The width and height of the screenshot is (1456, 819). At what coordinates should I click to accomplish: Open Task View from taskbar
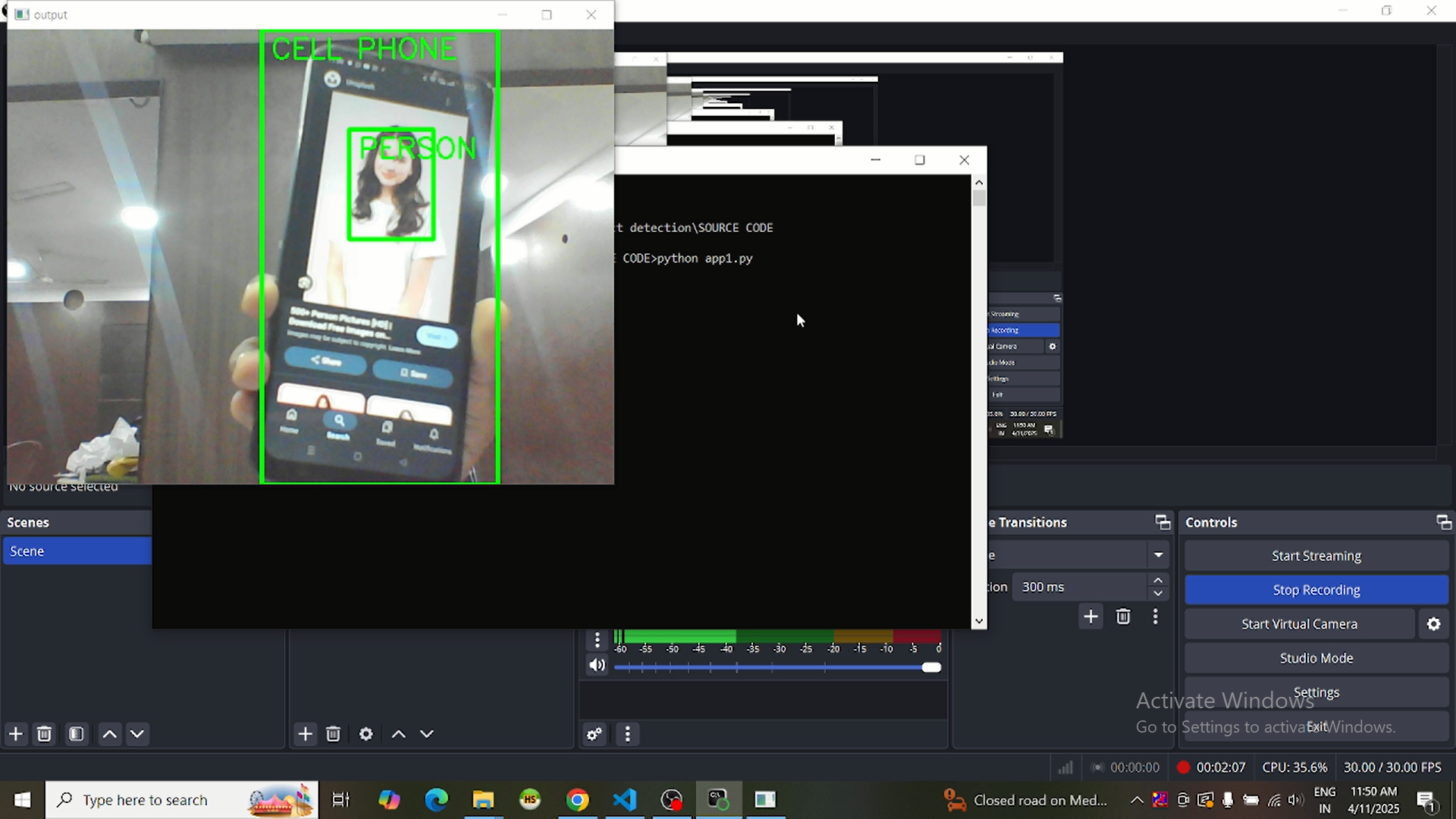click(341, 800)
